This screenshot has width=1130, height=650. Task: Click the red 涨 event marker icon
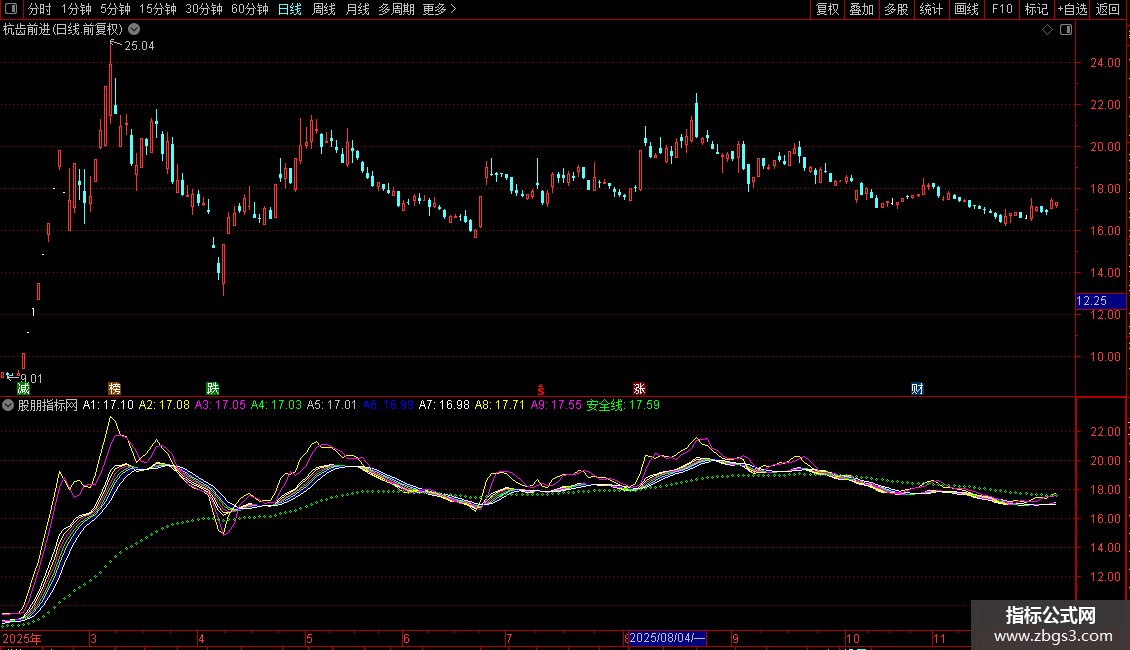[639, 388]
